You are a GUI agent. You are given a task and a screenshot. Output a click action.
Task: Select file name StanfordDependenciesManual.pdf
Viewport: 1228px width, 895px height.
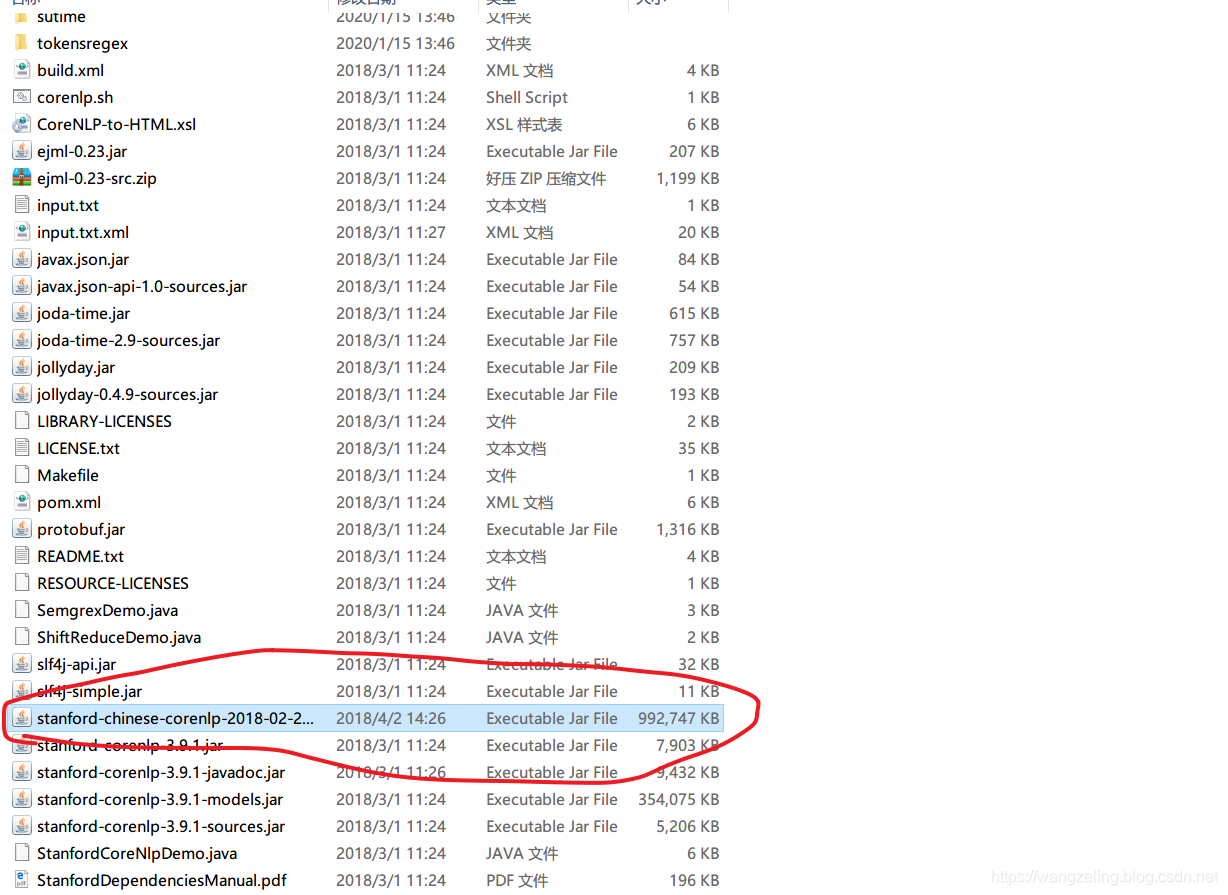pyautogui.click(x=162, y=881)
